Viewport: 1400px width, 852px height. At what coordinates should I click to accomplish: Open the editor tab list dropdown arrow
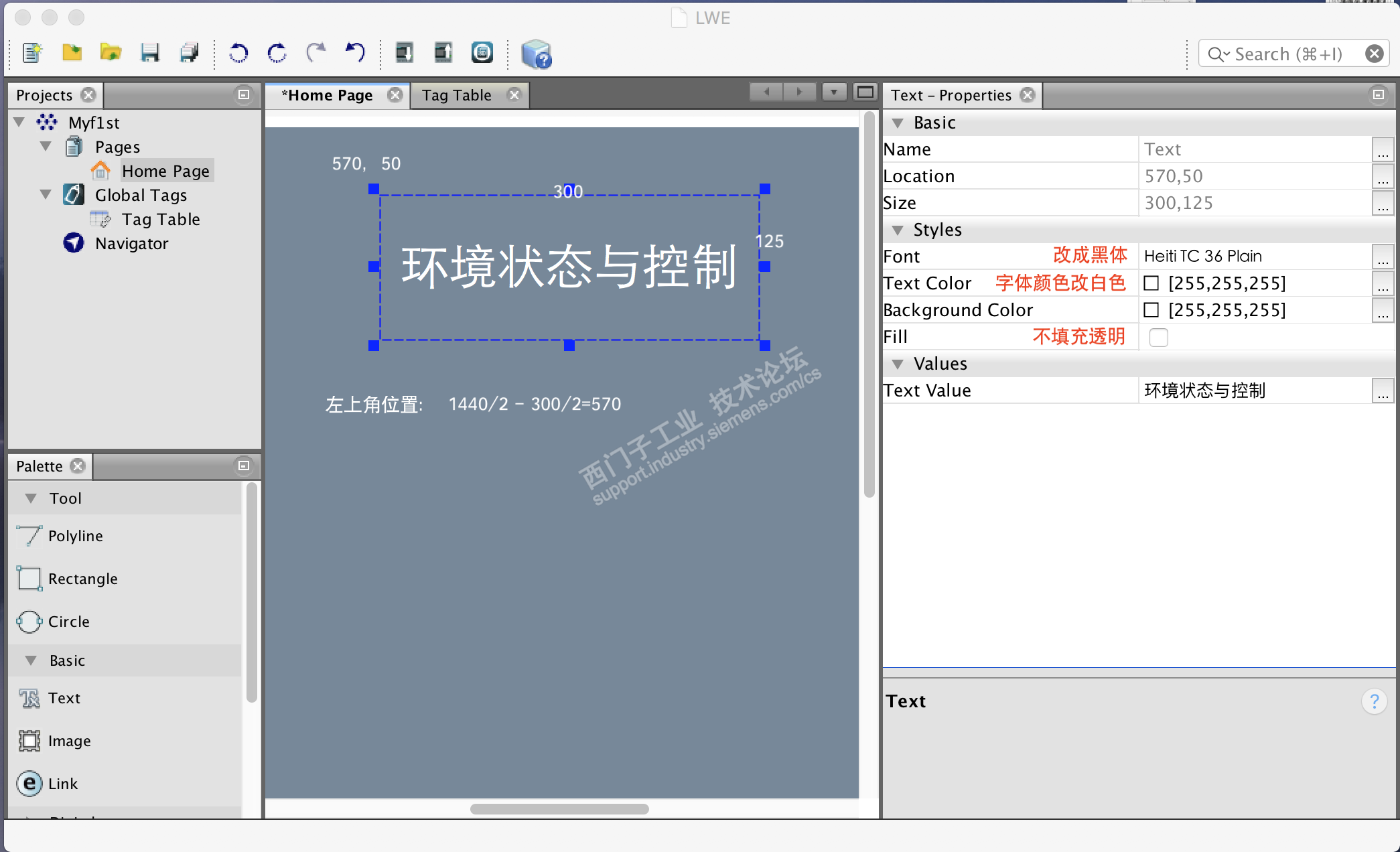pyautogui.click(x=834, y=92)
